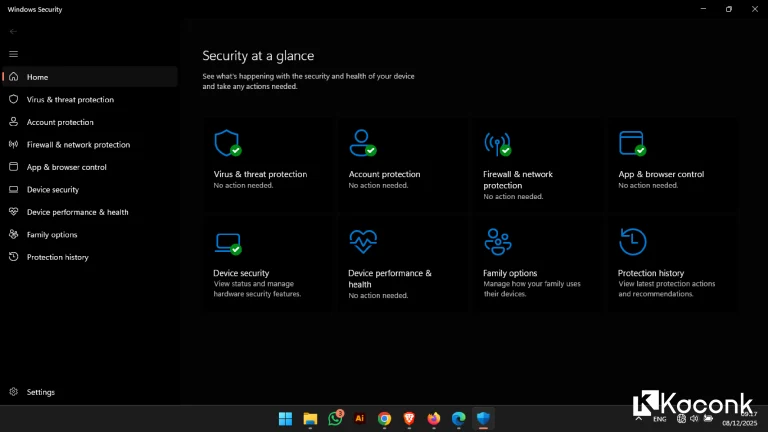Toggle the hamburger navigation menu
The width and height of the screenshot is (768, 432).
point(13,54)
